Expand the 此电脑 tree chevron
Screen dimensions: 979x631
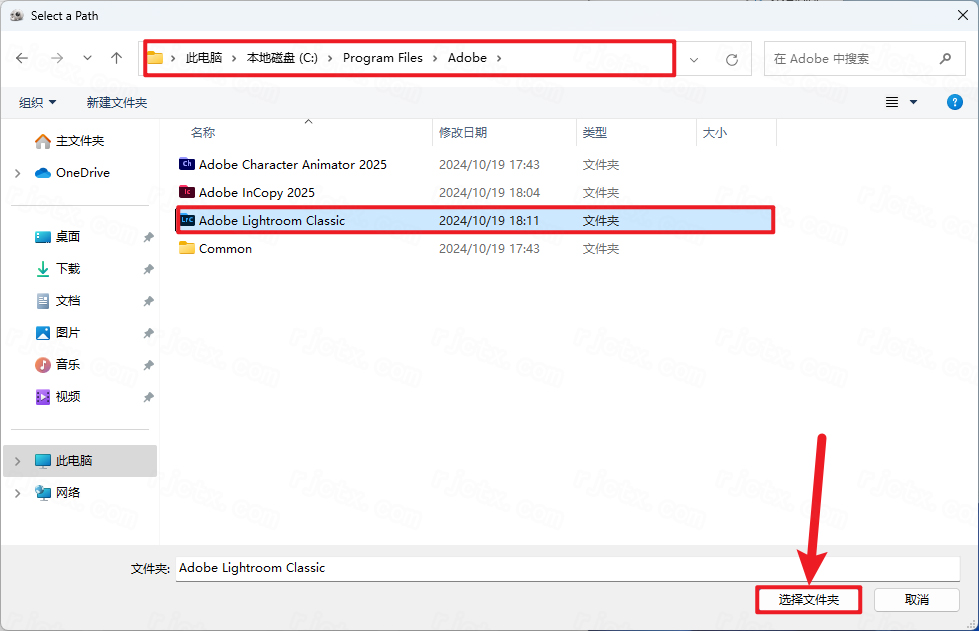[17, 461]
